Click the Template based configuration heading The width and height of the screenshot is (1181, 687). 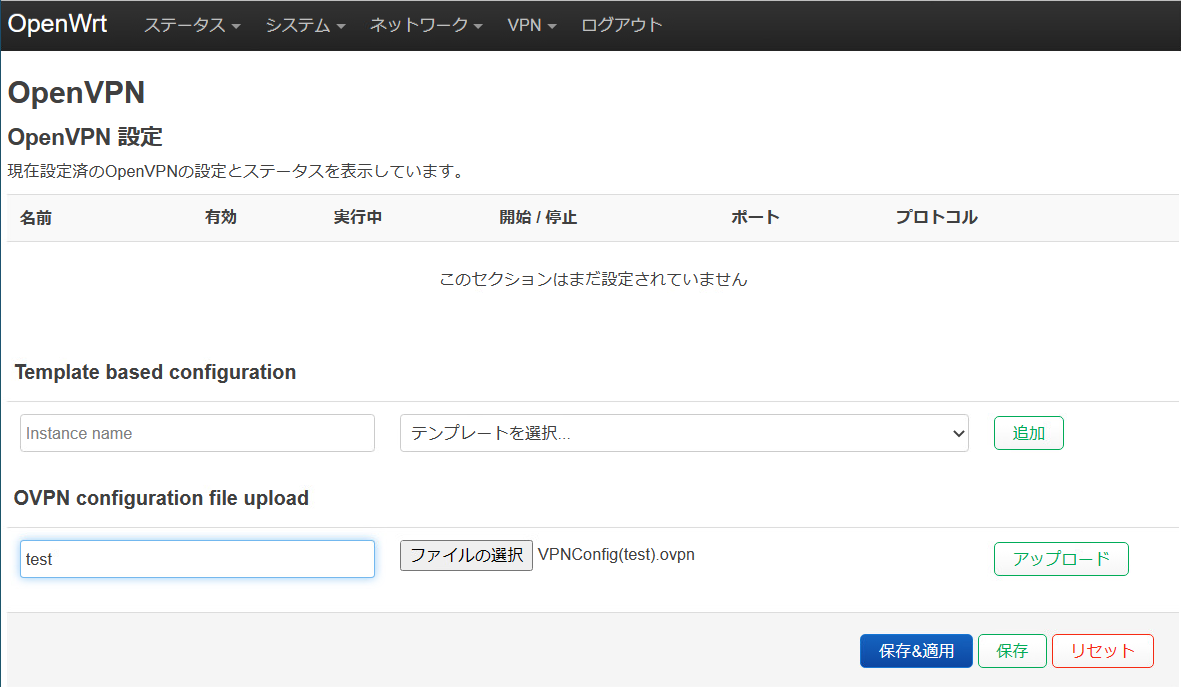pyautogui.click(x=155, y=372)
